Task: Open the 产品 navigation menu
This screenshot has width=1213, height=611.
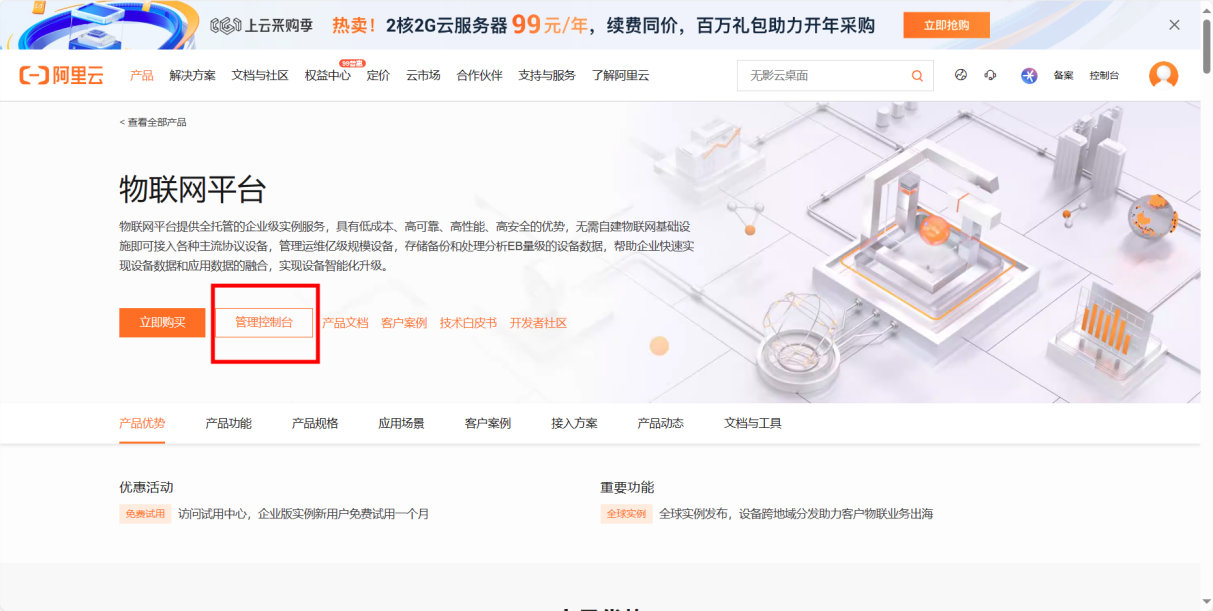Action: [x=142, y=76]
